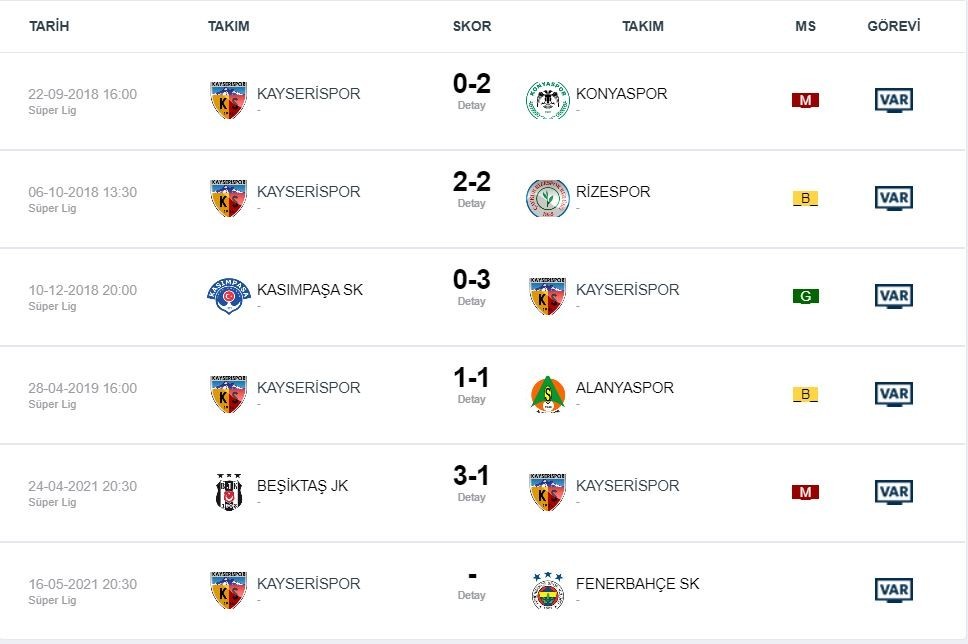
Task: Click the Fenerbahçe SK club logo
Action: [x=547, y=590]
